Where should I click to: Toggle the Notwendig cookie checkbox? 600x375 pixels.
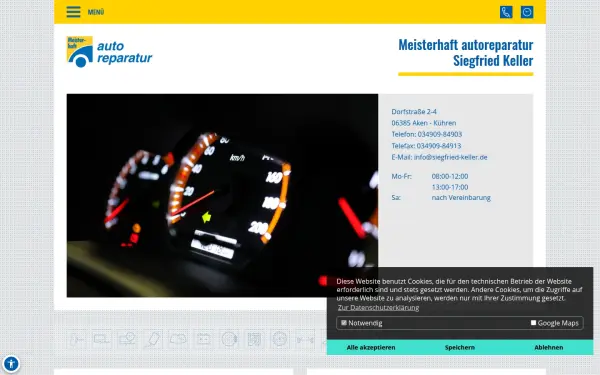point(344,323)
